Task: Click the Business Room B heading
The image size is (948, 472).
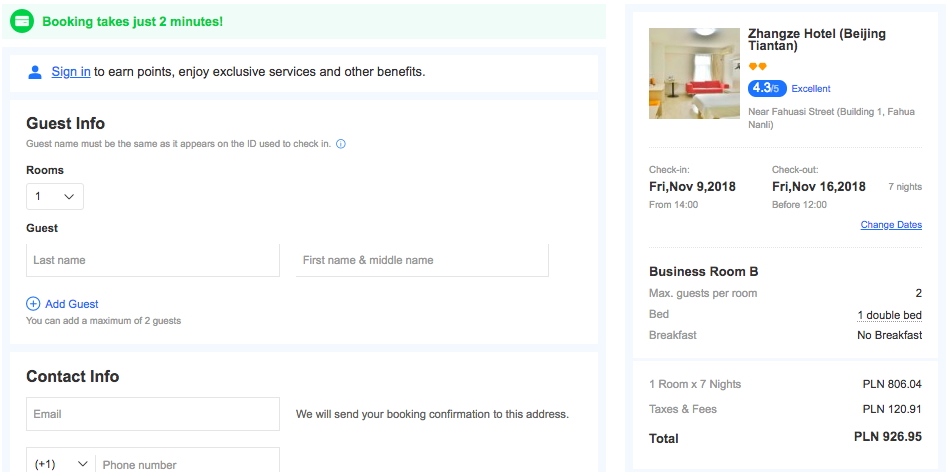Action: pyautogui.click(x=704, y=272)
